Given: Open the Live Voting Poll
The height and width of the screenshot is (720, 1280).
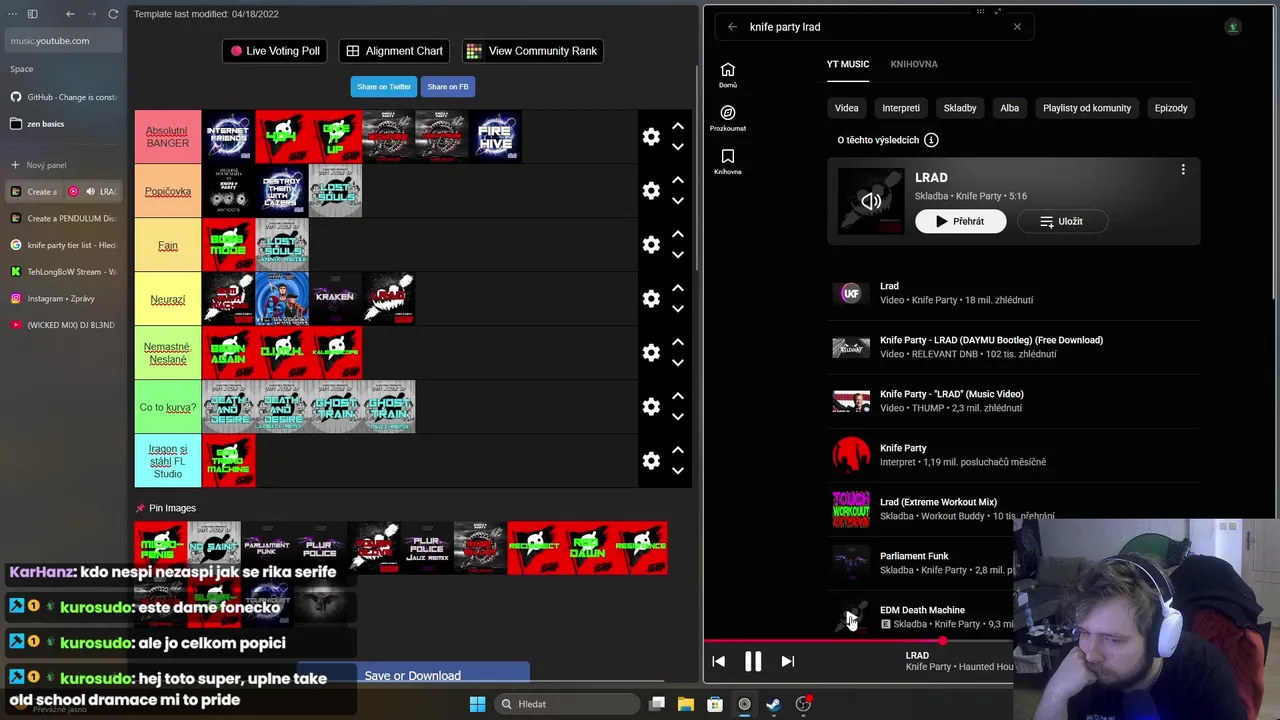Looking at the screenshot, I should click(x=275, y=51).
